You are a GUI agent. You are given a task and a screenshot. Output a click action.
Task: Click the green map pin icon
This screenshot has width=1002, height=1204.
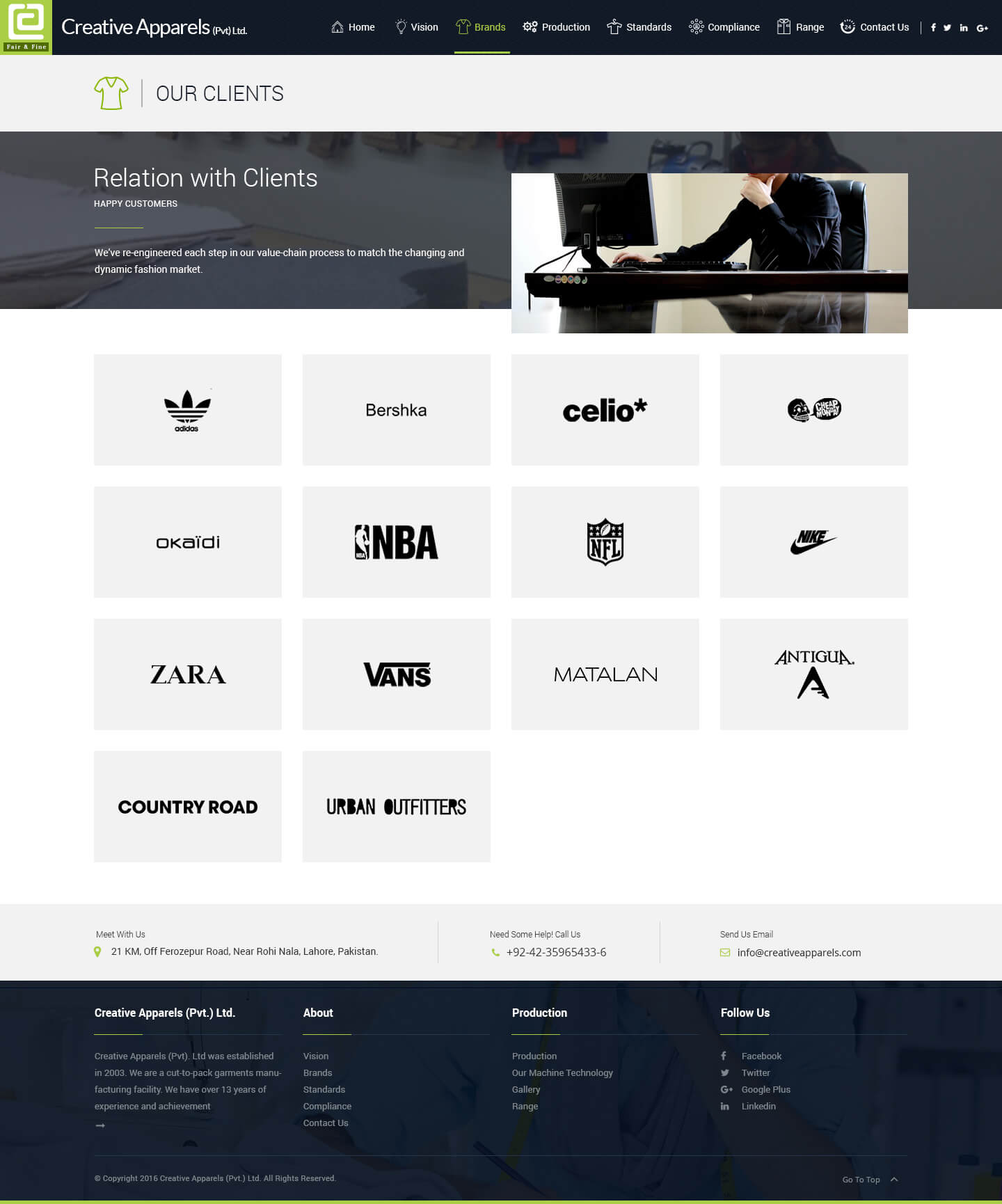(97, 951)
